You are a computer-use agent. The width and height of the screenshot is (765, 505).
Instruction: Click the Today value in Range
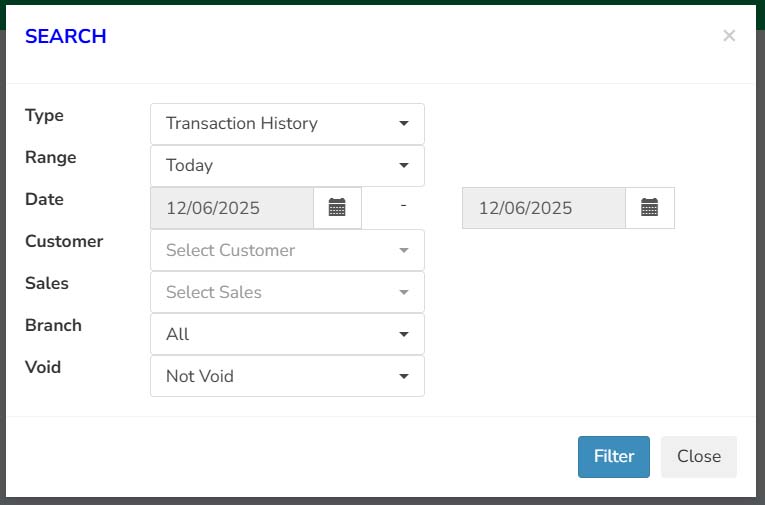coord(189,165)
